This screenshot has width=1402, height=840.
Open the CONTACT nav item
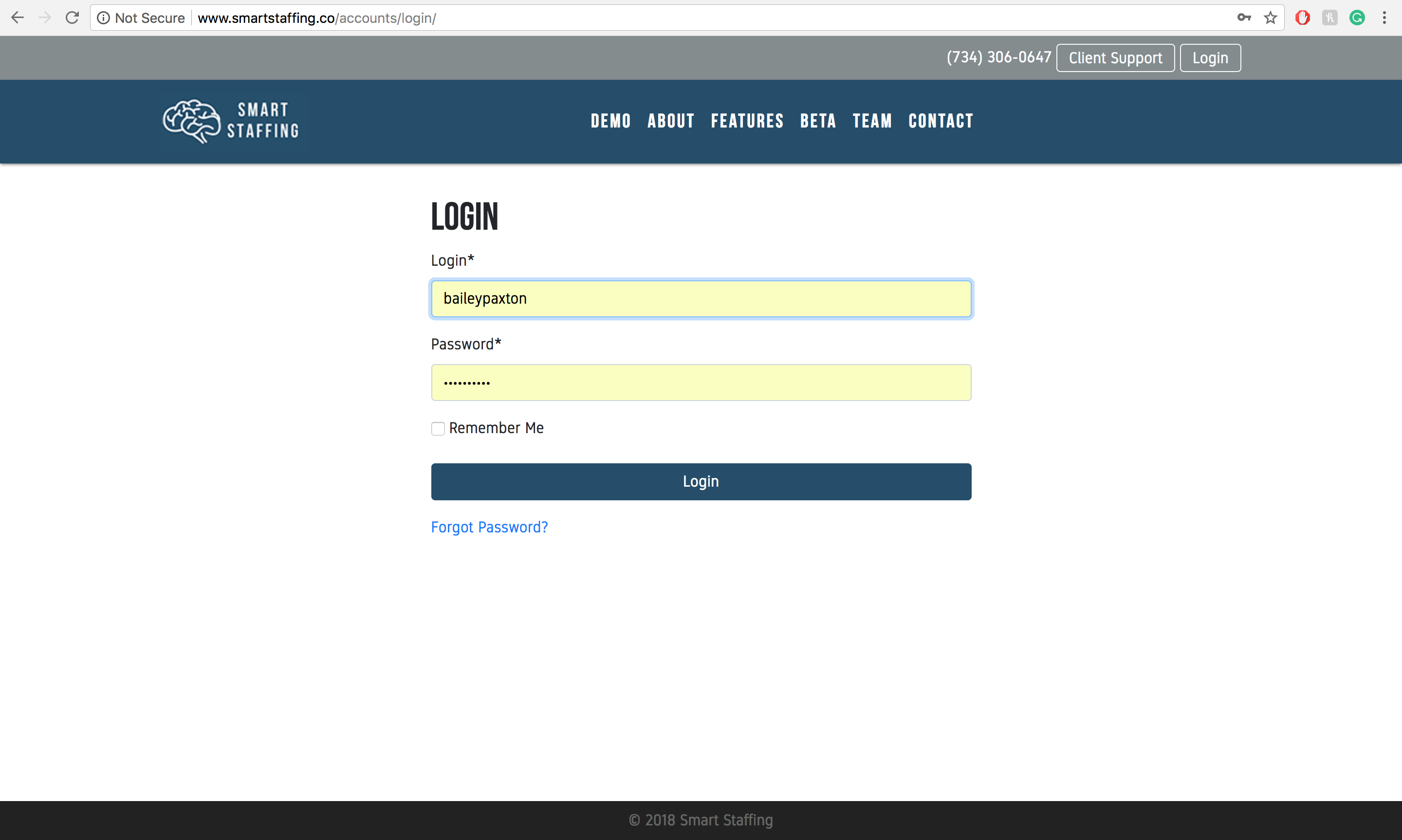coord(941,121)
